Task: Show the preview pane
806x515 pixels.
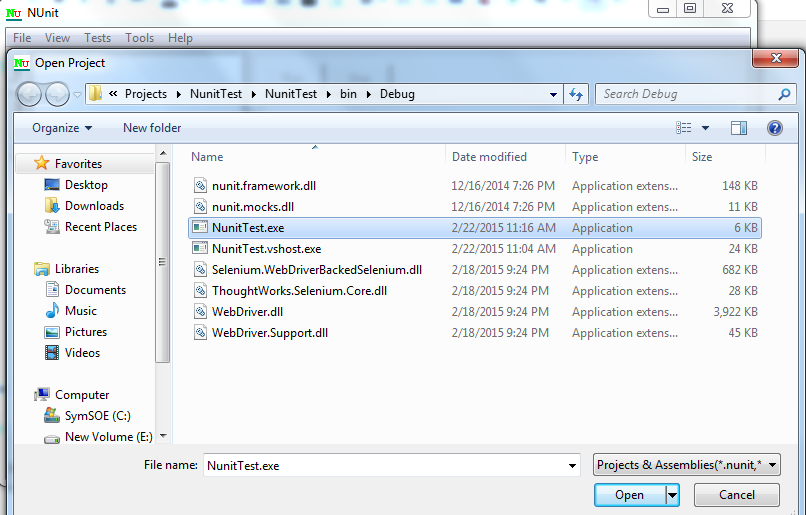Action: click(739, 127)
